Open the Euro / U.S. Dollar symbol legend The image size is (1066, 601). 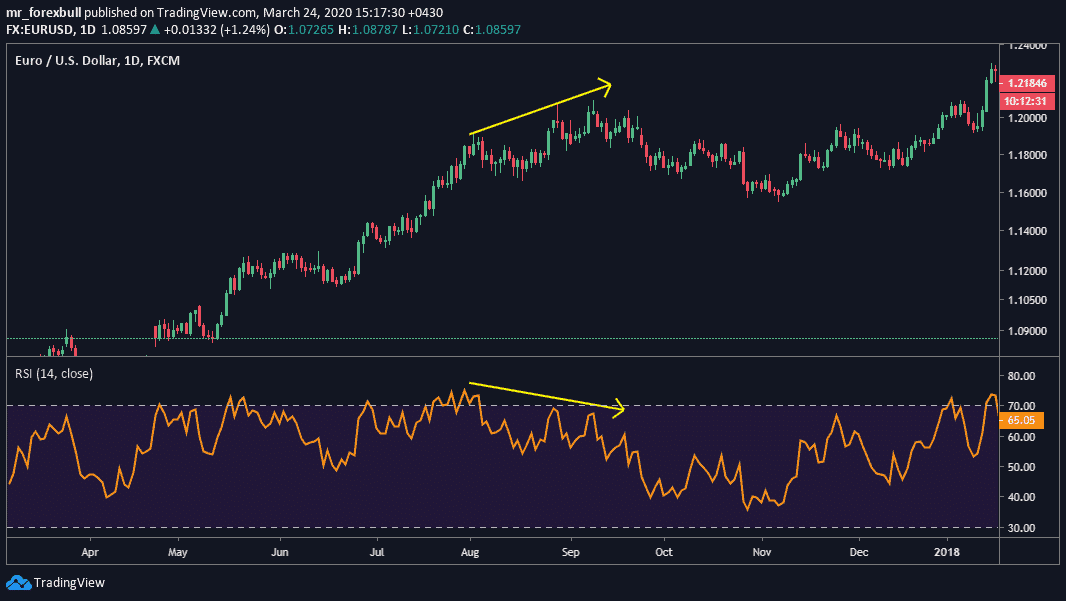[105, 61]
